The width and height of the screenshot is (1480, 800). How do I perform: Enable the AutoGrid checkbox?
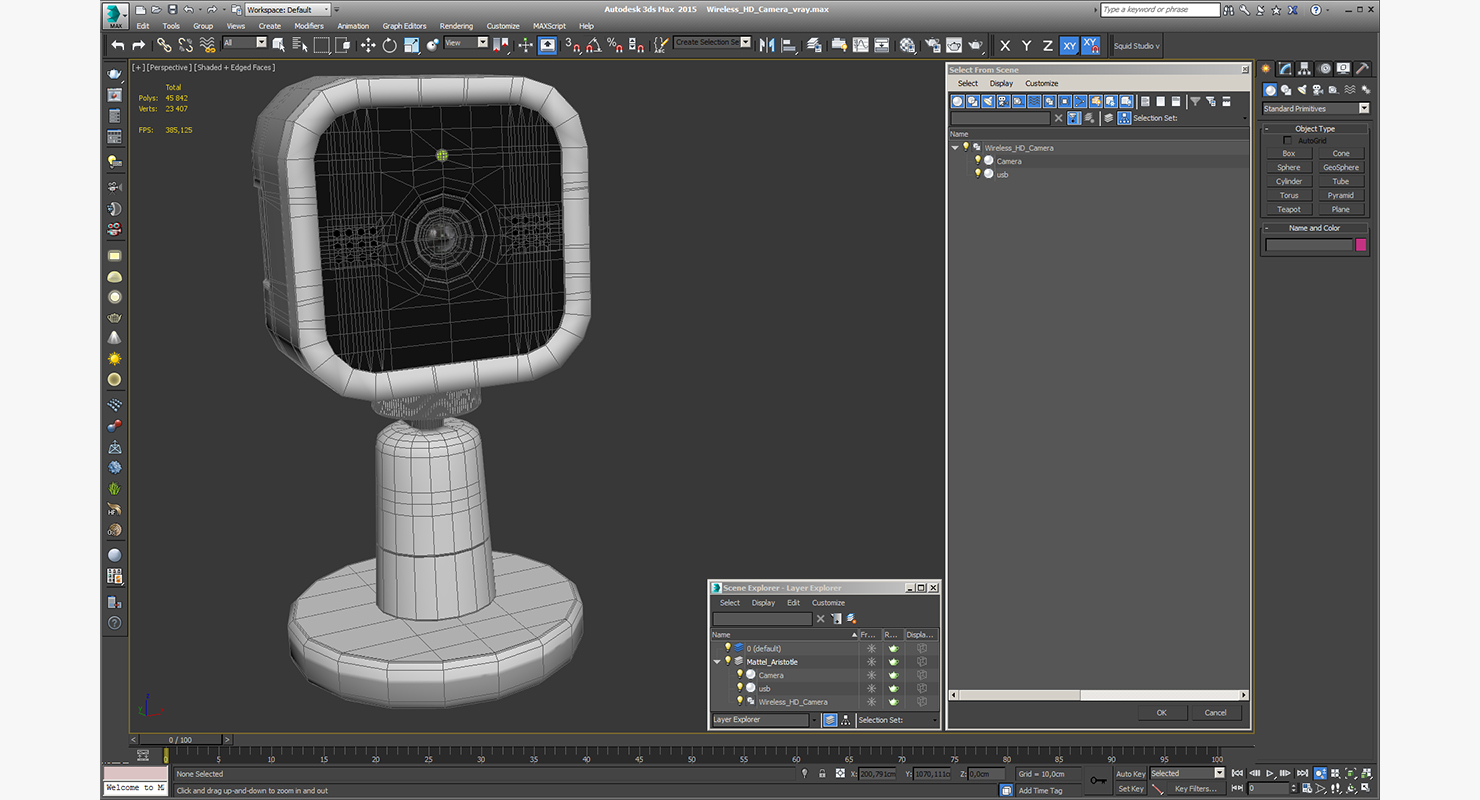[1288, 141]
